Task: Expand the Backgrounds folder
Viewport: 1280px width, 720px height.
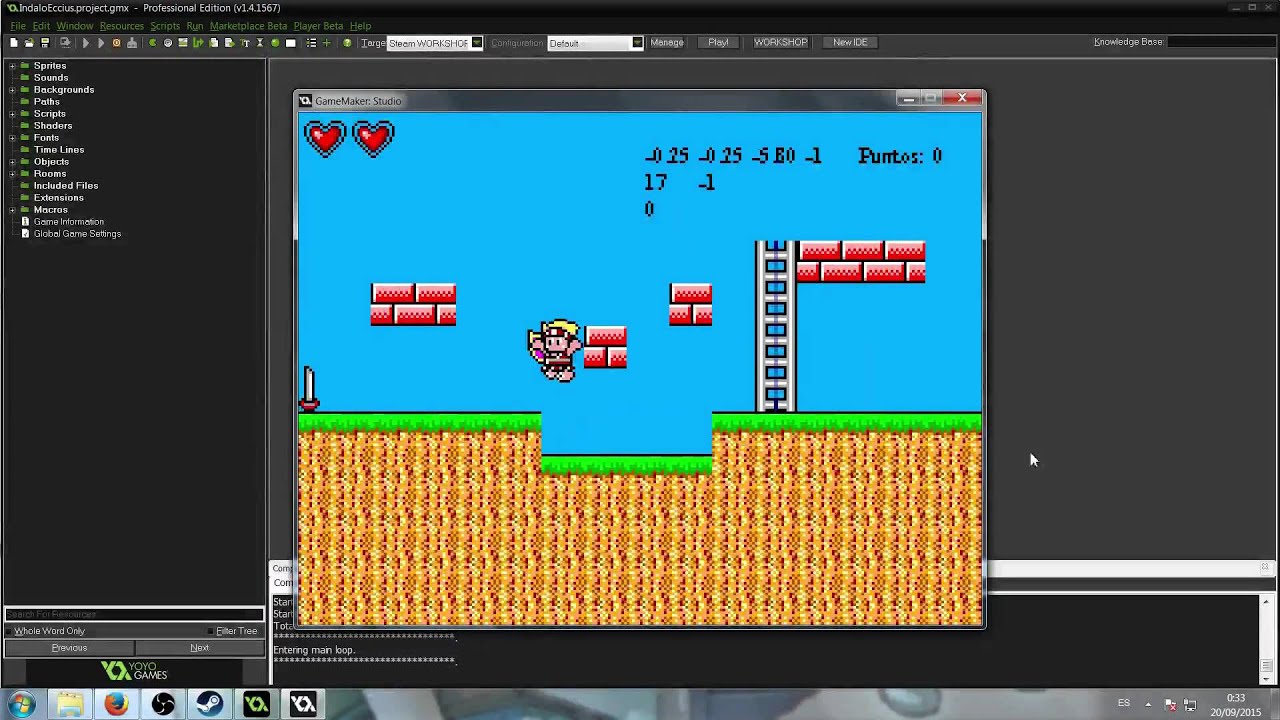Action: (x=12, y=90)
